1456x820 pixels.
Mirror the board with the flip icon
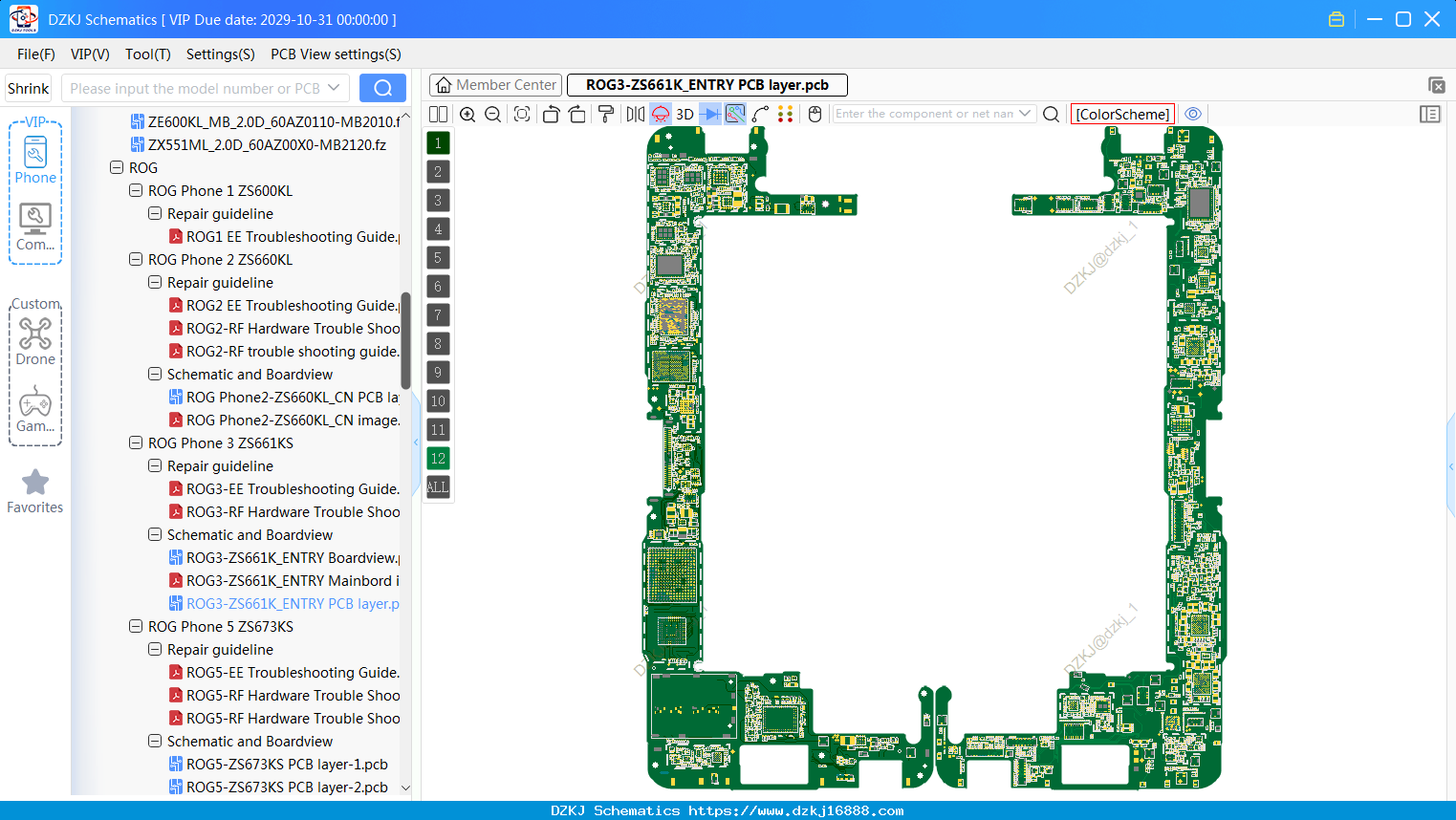point(636,114)
